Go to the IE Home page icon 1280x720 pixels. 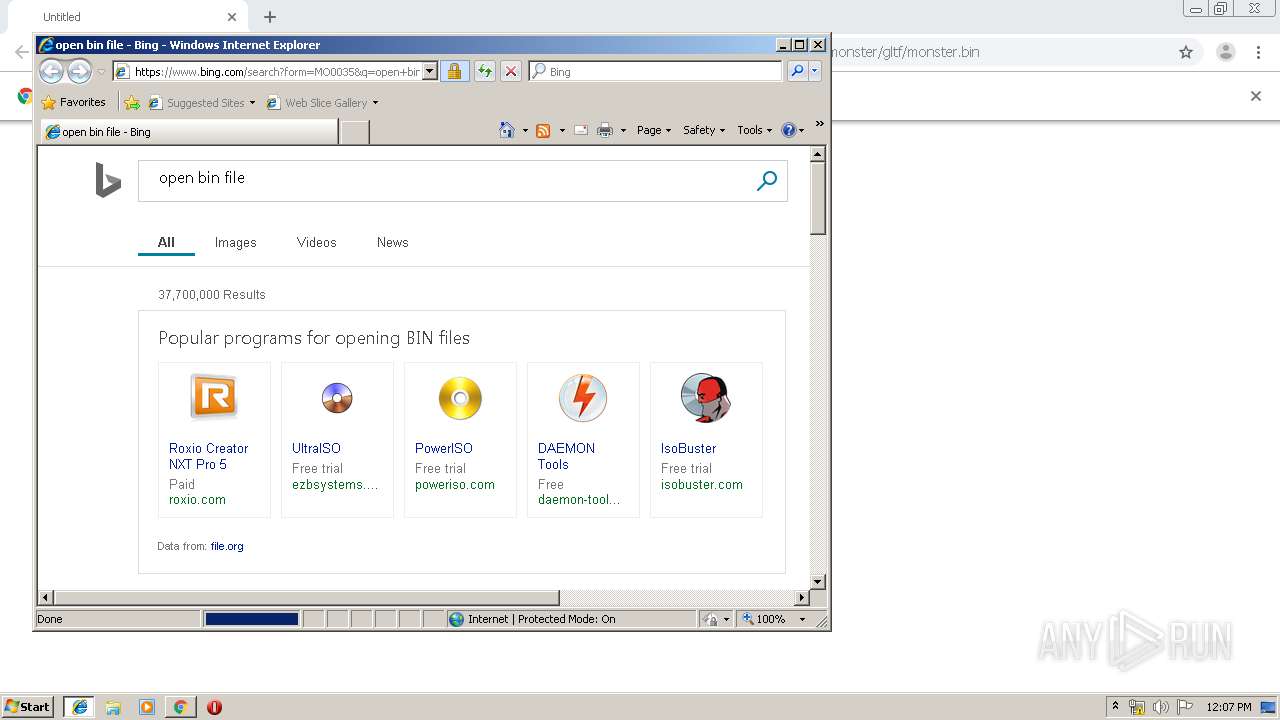point(507,130)
